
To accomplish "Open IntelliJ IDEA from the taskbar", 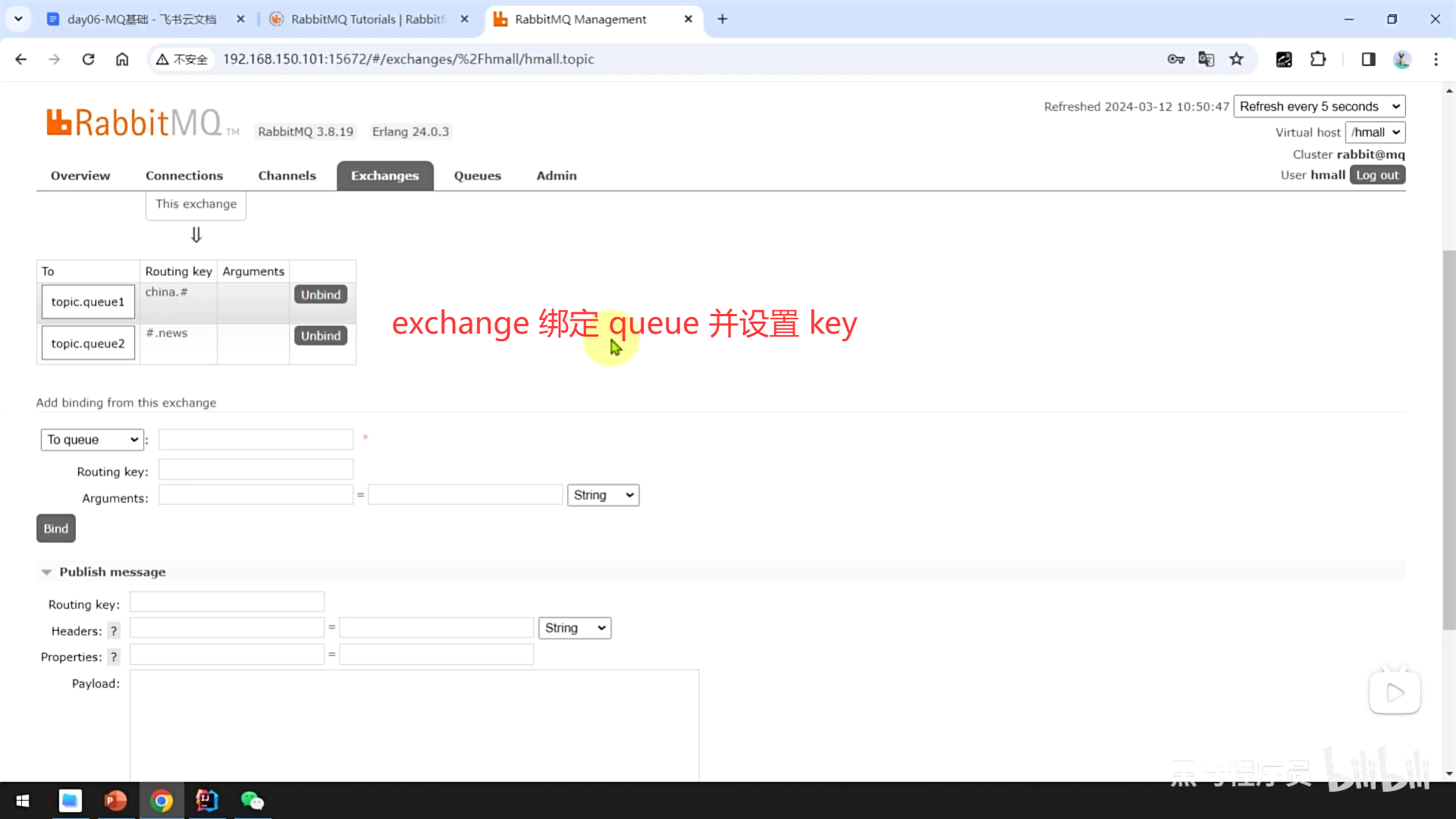I will point(206,801).
